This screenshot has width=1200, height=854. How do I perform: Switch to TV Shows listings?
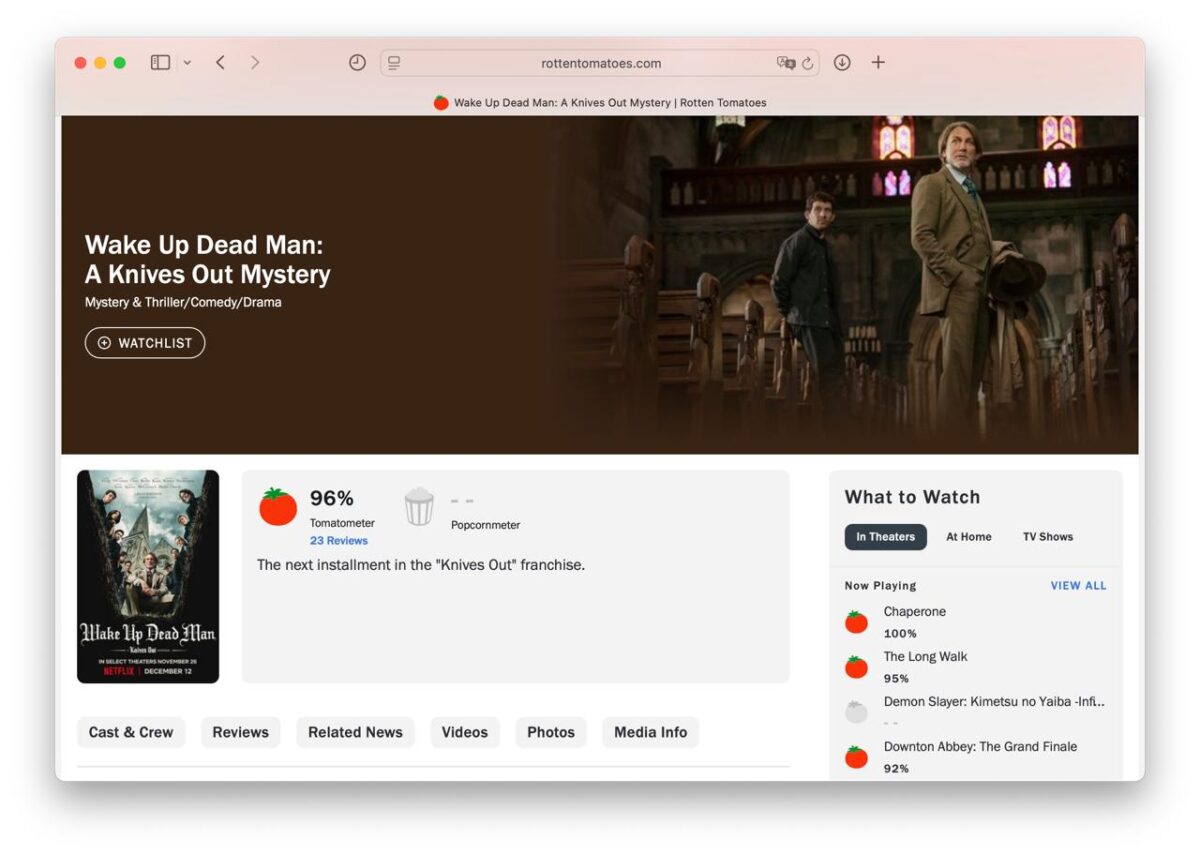pyautogui.click(x=1047, y=537)
